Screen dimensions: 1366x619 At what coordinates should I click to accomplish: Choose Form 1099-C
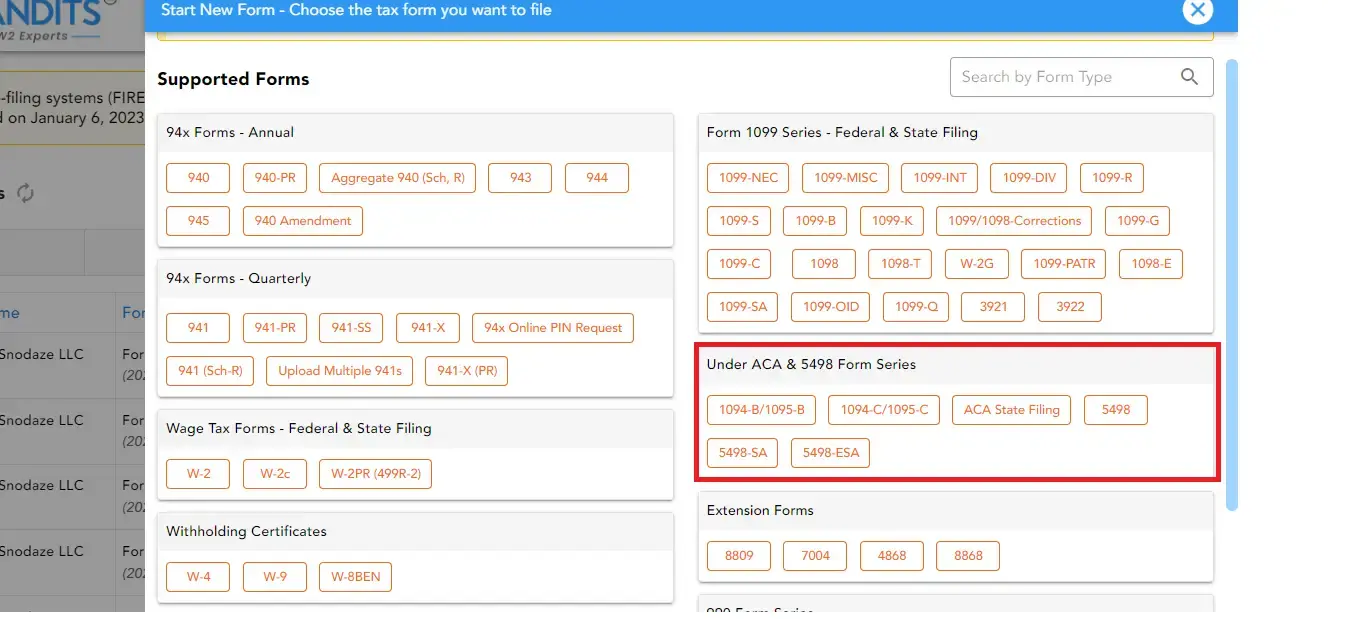[x=739, y=264]
